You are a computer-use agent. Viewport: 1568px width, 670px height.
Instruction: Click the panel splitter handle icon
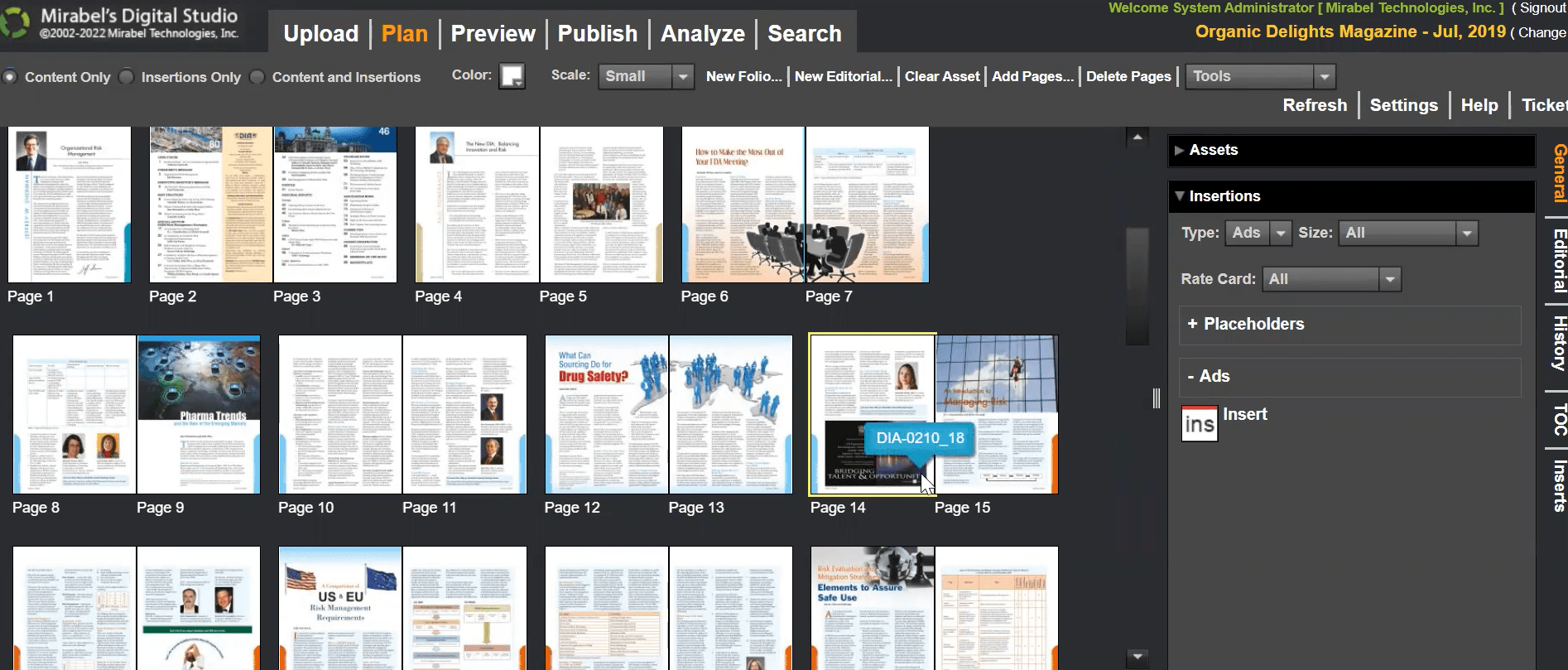click(x=1156, y=398)
